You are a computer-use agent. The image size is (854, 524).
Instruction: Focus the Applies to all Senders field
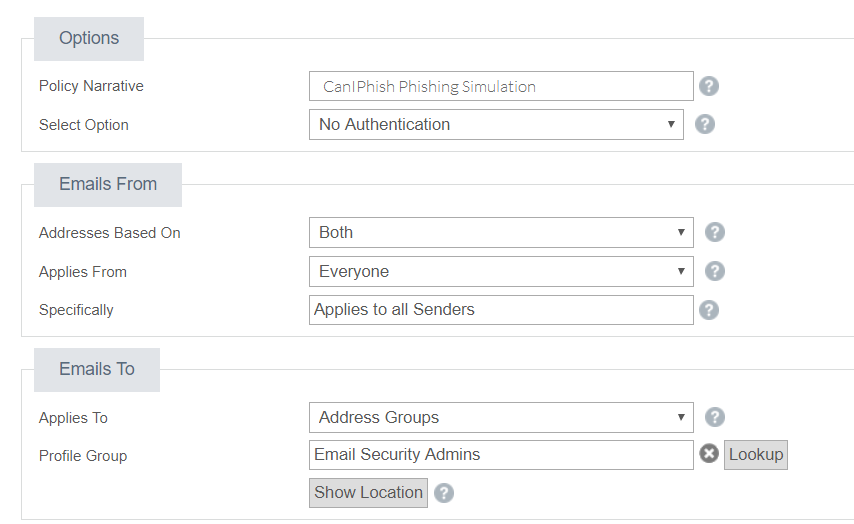[501, 310]
